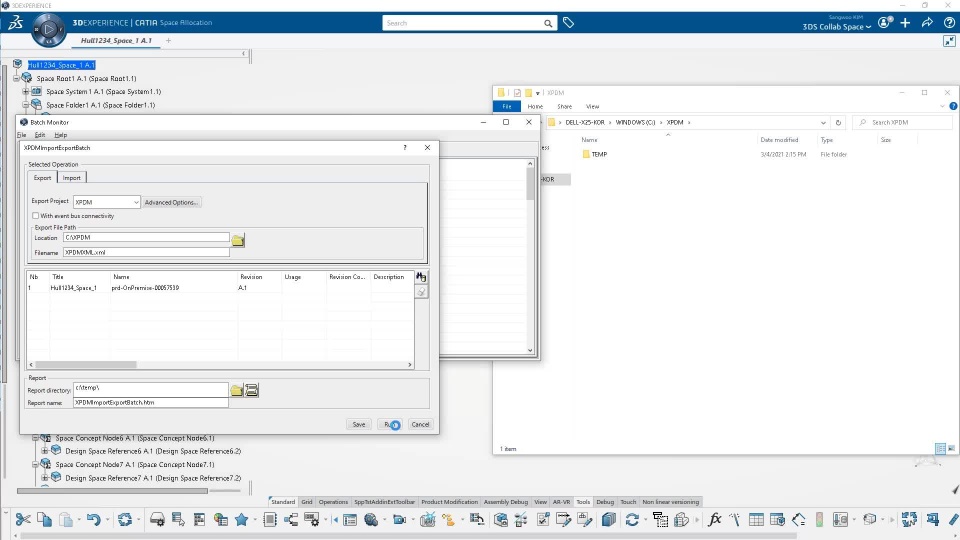Click the binoculars object search icon

421,277
